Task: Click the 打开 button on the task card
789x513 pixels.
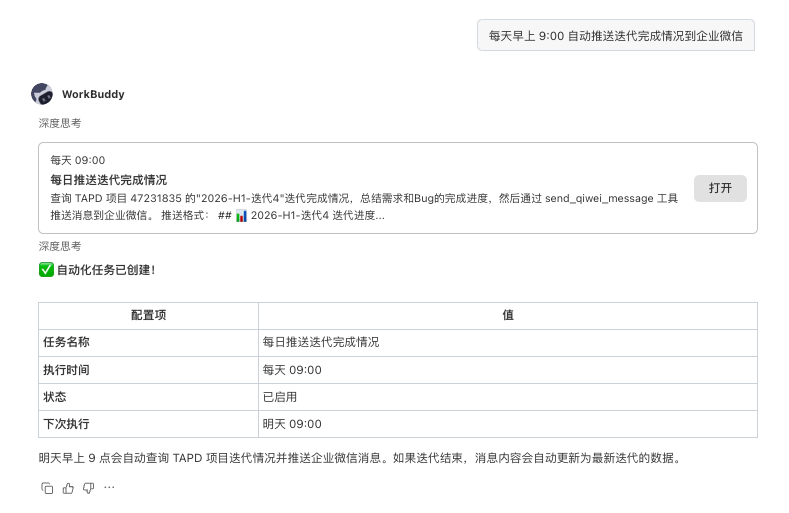Action: [x=720, y=188]
